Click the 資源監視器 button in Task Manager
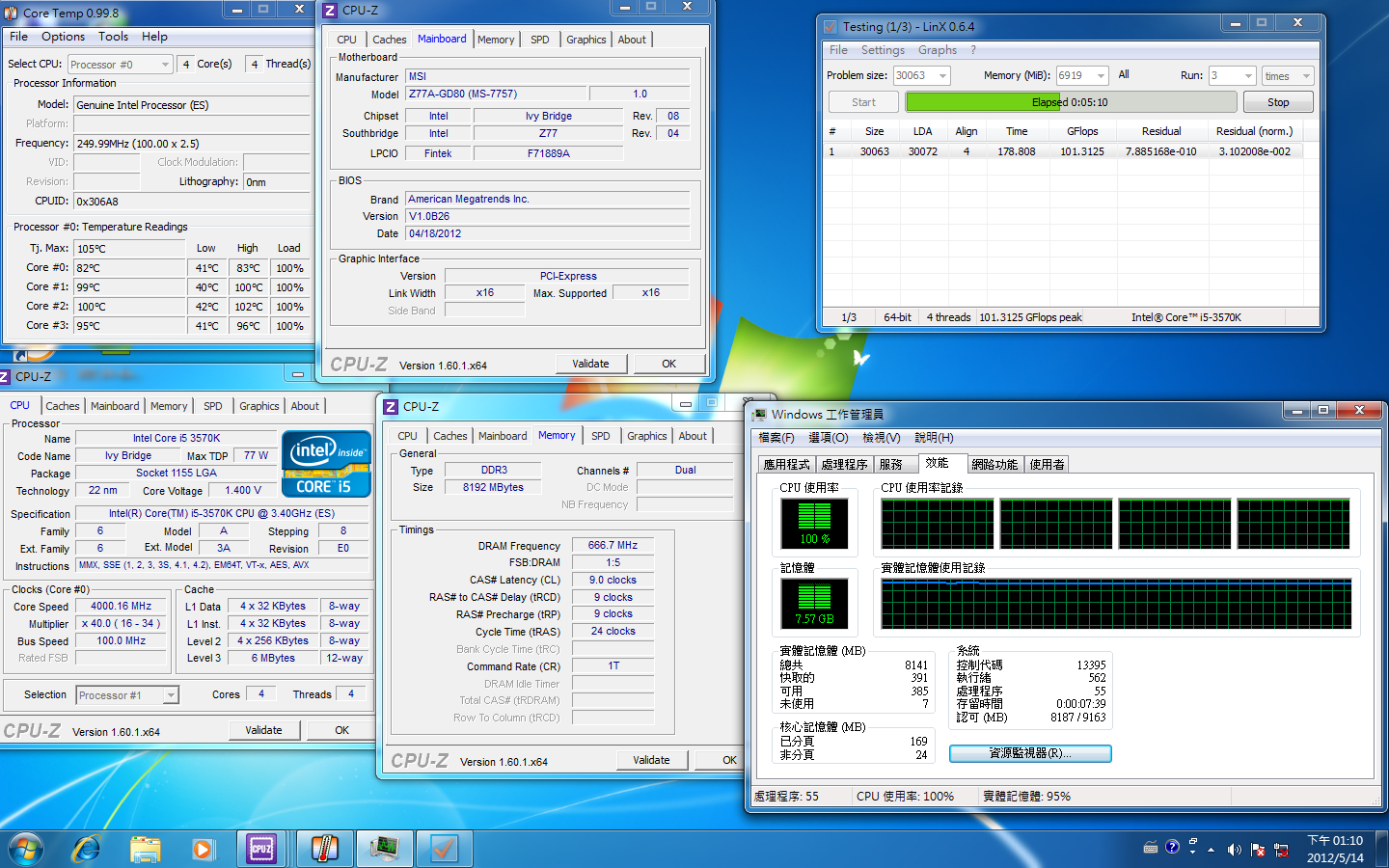Viewport: 1389px width, 868px height. pyautogui.click(x=1030, y=753)
